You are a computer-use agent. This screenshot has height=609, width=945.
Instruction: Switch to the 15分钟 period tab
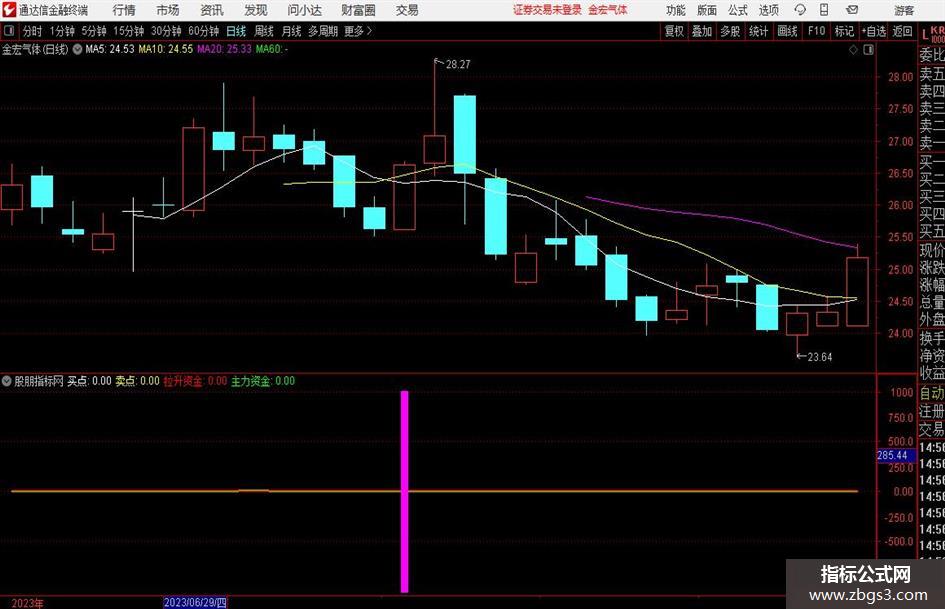129,31
